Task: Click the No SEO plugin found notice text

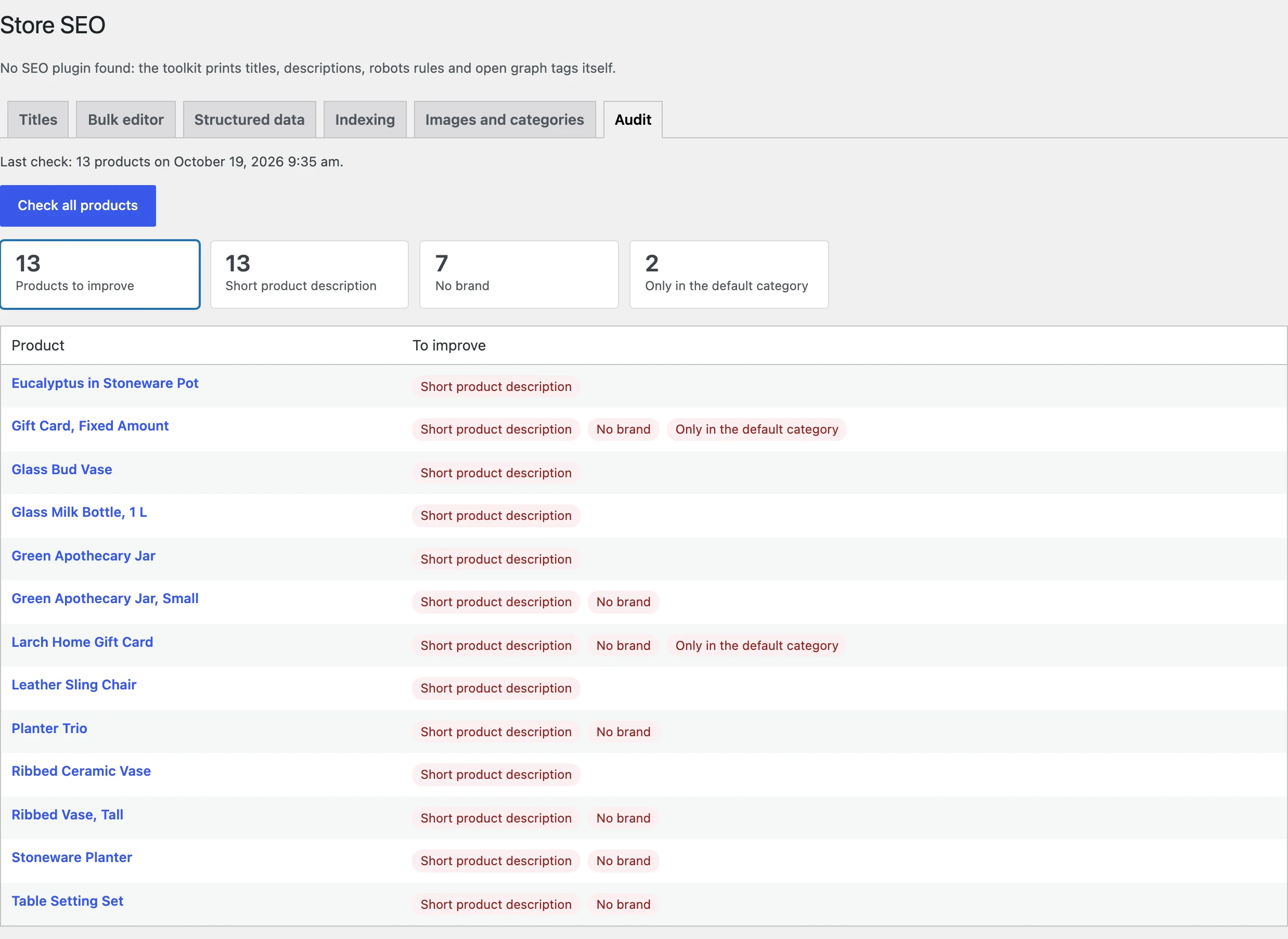Action: click(x=307, y=68)
